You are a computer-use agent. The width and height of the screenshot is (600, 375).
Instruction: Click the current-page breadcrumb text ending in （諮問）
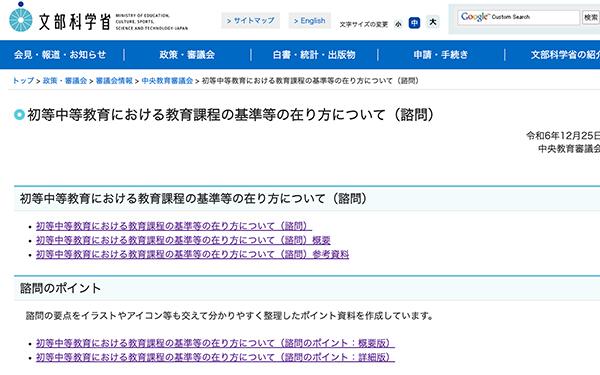tap(310, 81)
